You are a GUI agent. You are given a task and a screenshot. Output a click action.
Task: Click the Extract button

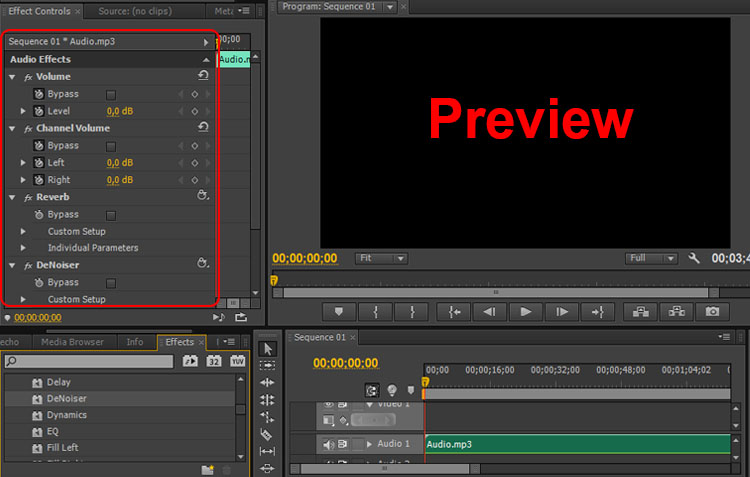click(x=676, y=312)
